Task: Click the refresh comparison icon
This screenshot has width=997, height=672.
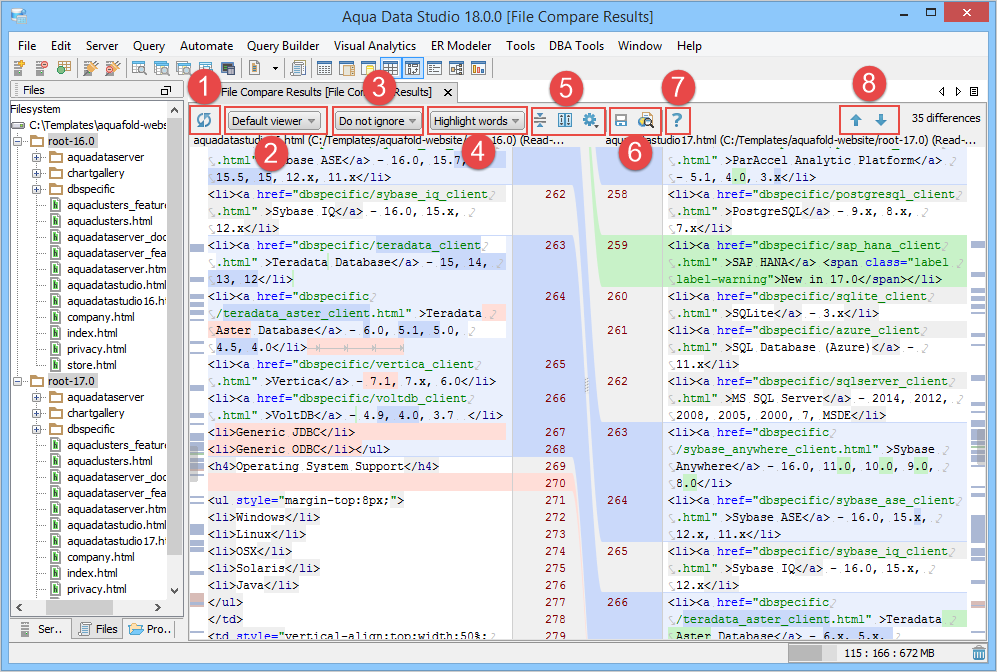Action: coord(204,121)
